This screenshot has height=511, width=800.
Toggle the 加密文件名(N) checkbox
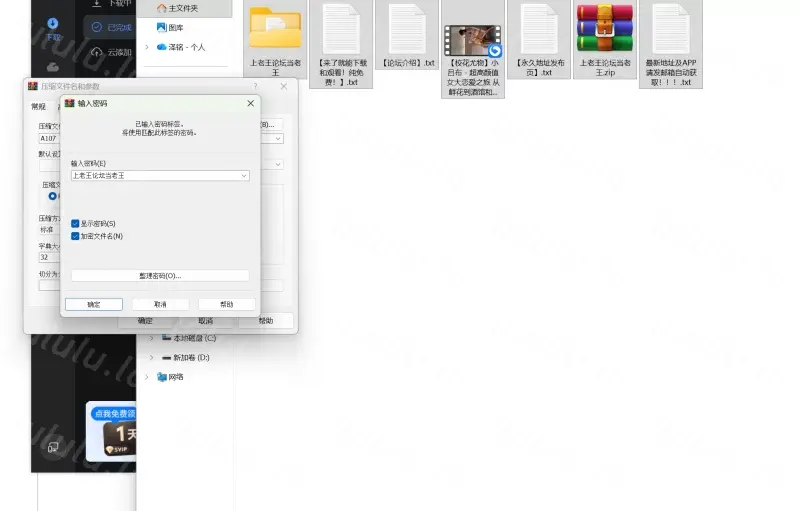click(75, 236)
